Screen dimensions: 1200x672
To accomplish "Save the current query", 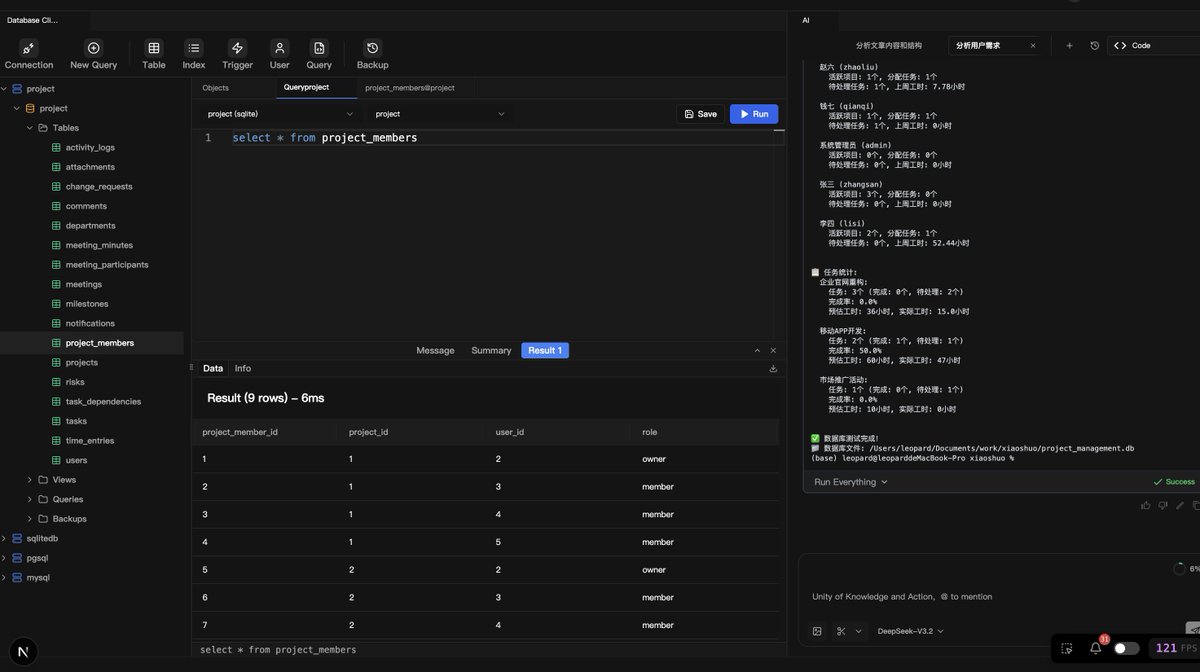I will click(700, 114).
